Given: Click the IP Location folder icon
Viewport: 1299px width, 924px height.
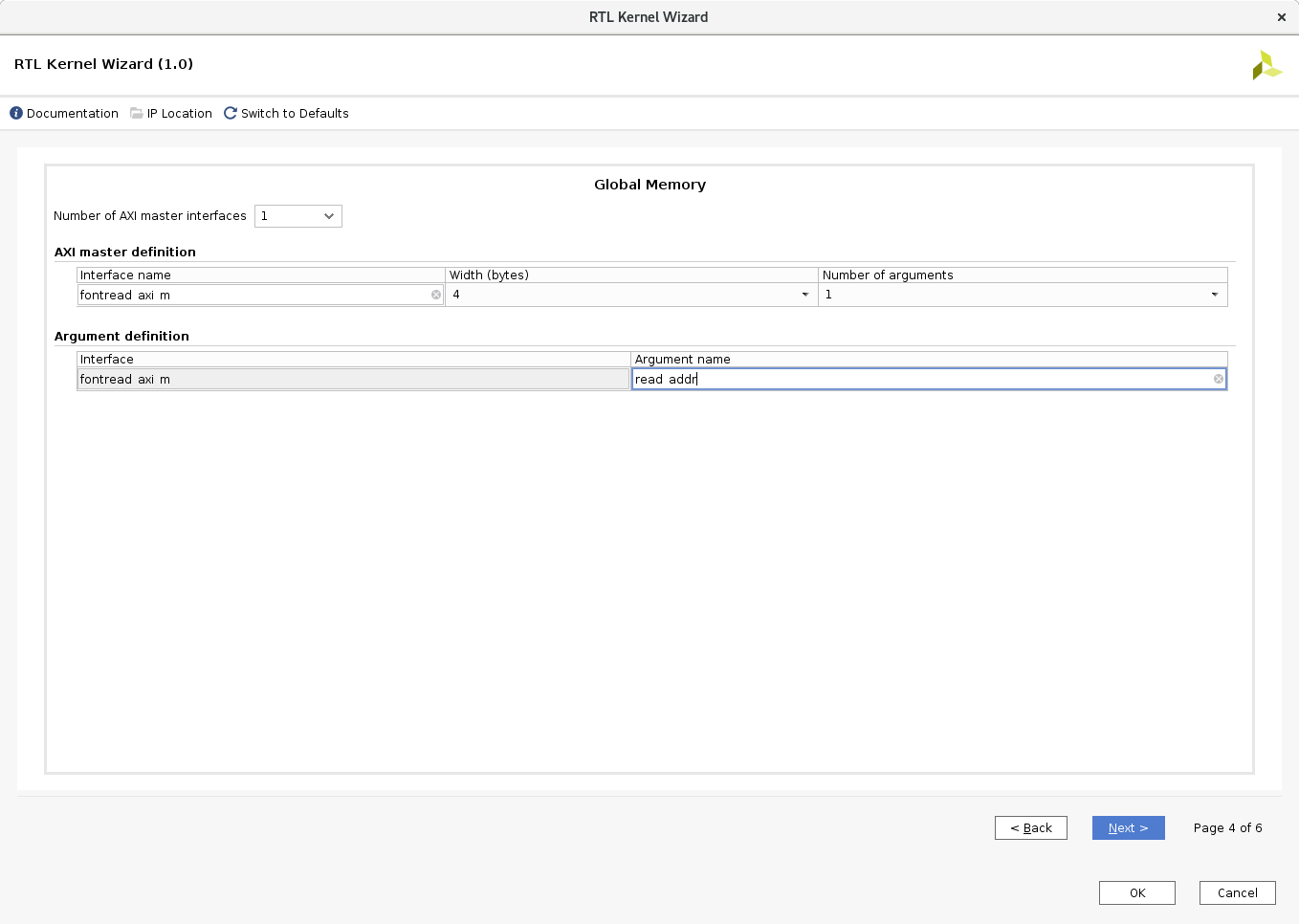Looking at the screenshot, I should 137,113.
